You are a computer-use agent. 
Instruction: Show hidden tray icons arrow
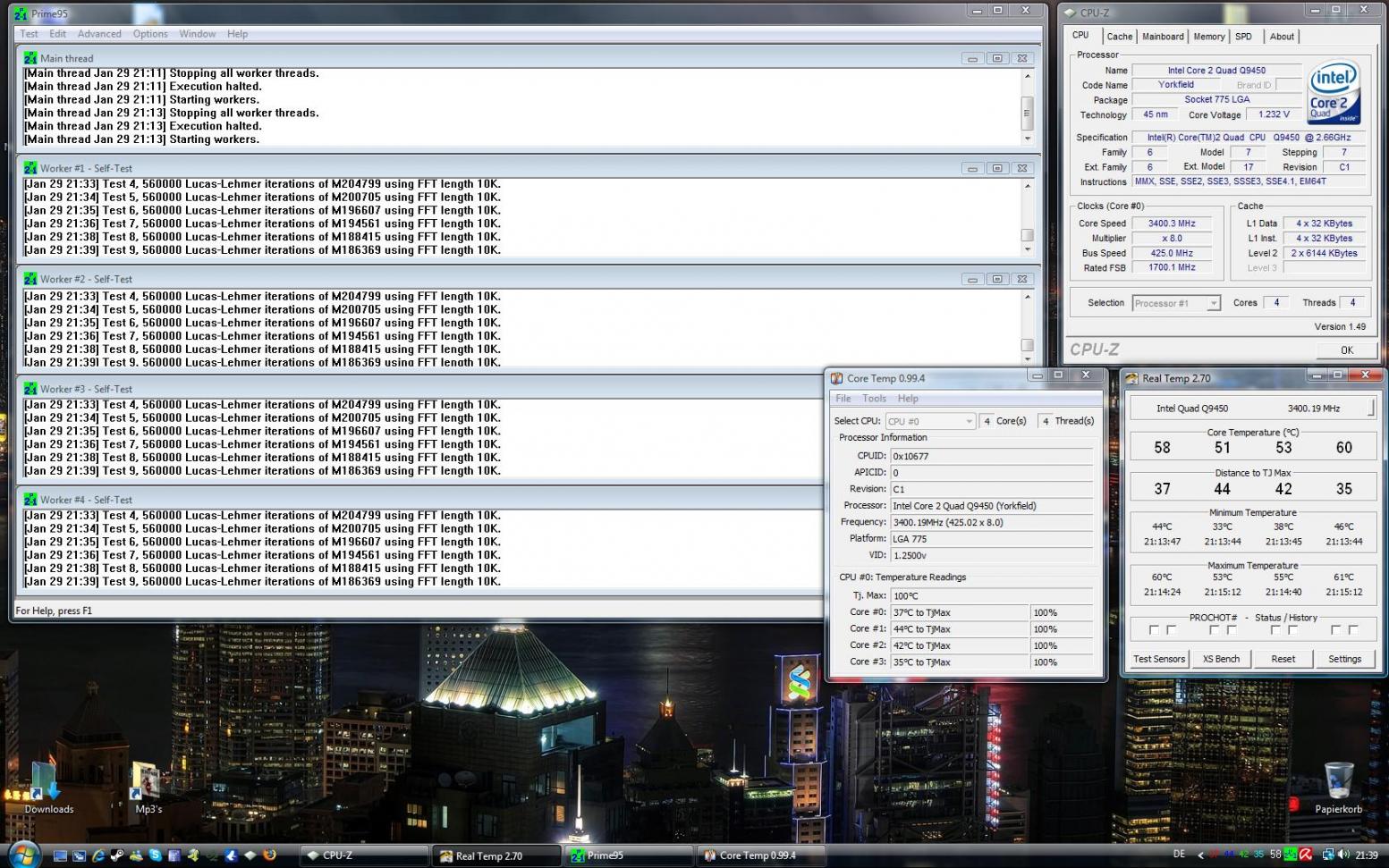[1201, 855]
